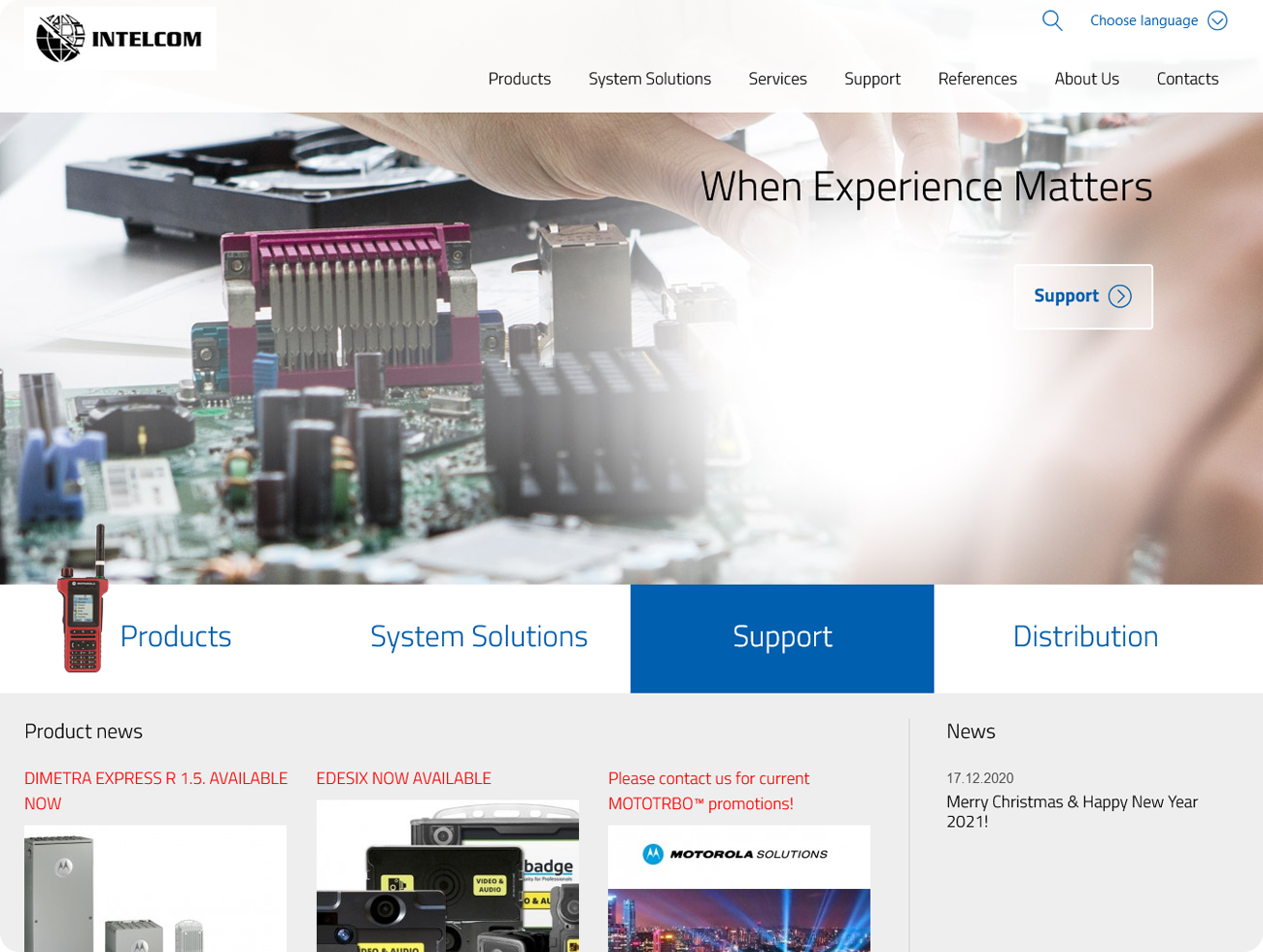Open search with the magnifier icon

coord(1052,20)
